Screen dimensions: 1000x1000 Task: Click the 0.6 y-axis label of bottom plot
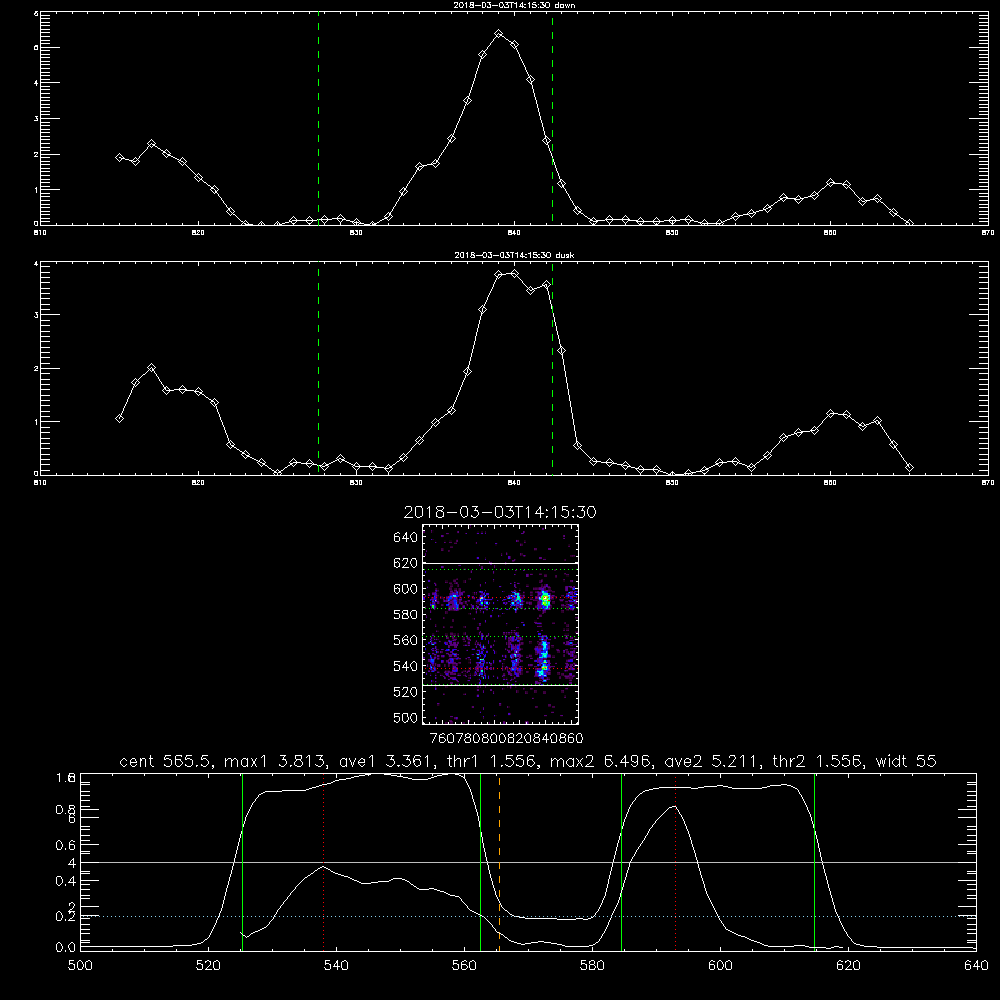pyautogui.click(x=66, y=845)
